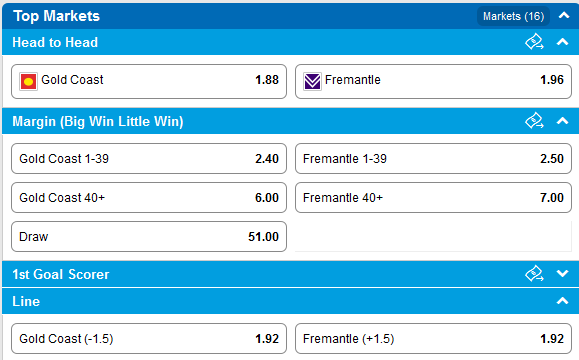Collapse the Line section
Viewport: 579px width, 360px height.
(562, 301)
